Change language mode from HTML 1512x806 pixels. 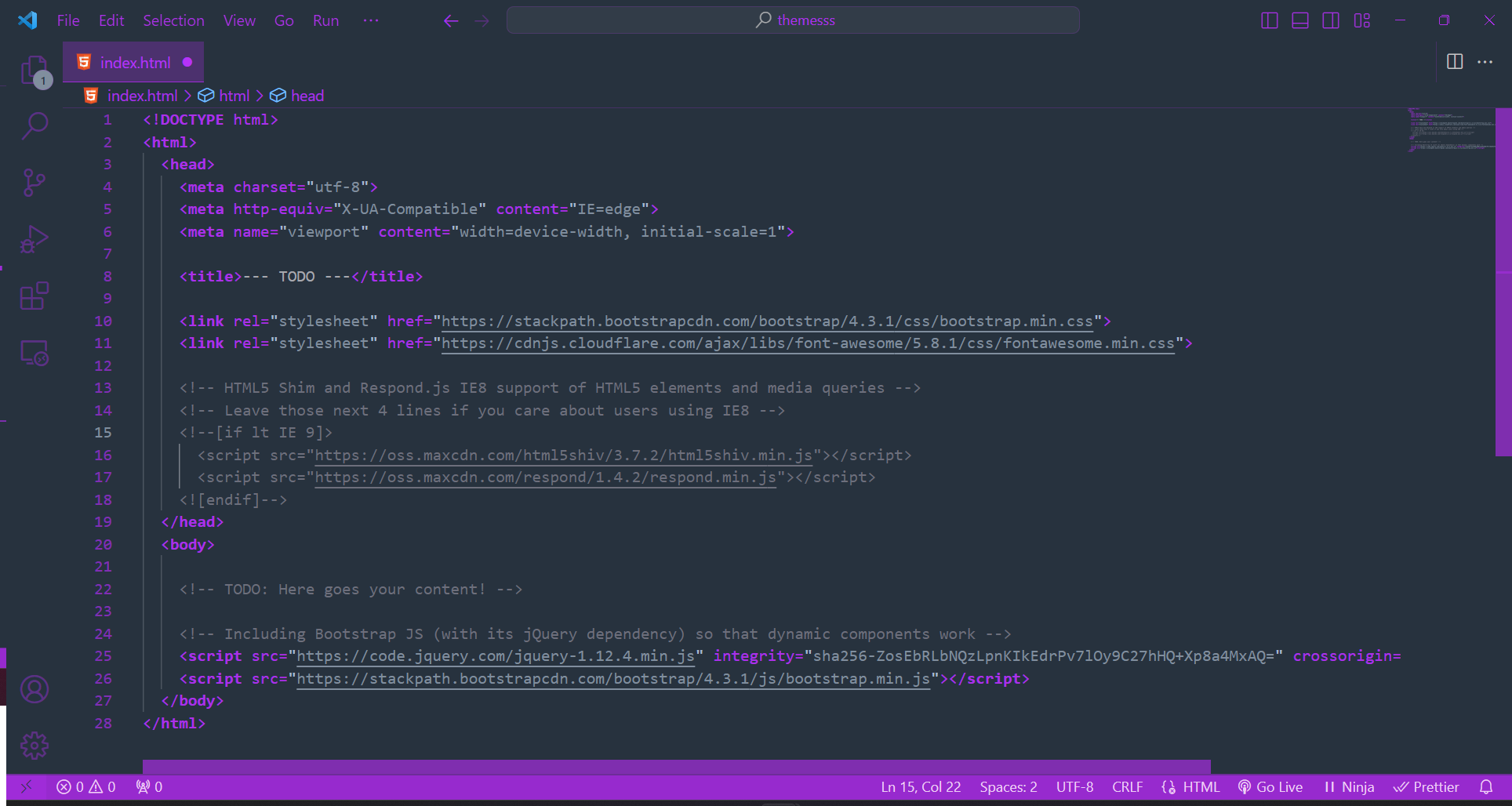click(x=1201, y=787)
